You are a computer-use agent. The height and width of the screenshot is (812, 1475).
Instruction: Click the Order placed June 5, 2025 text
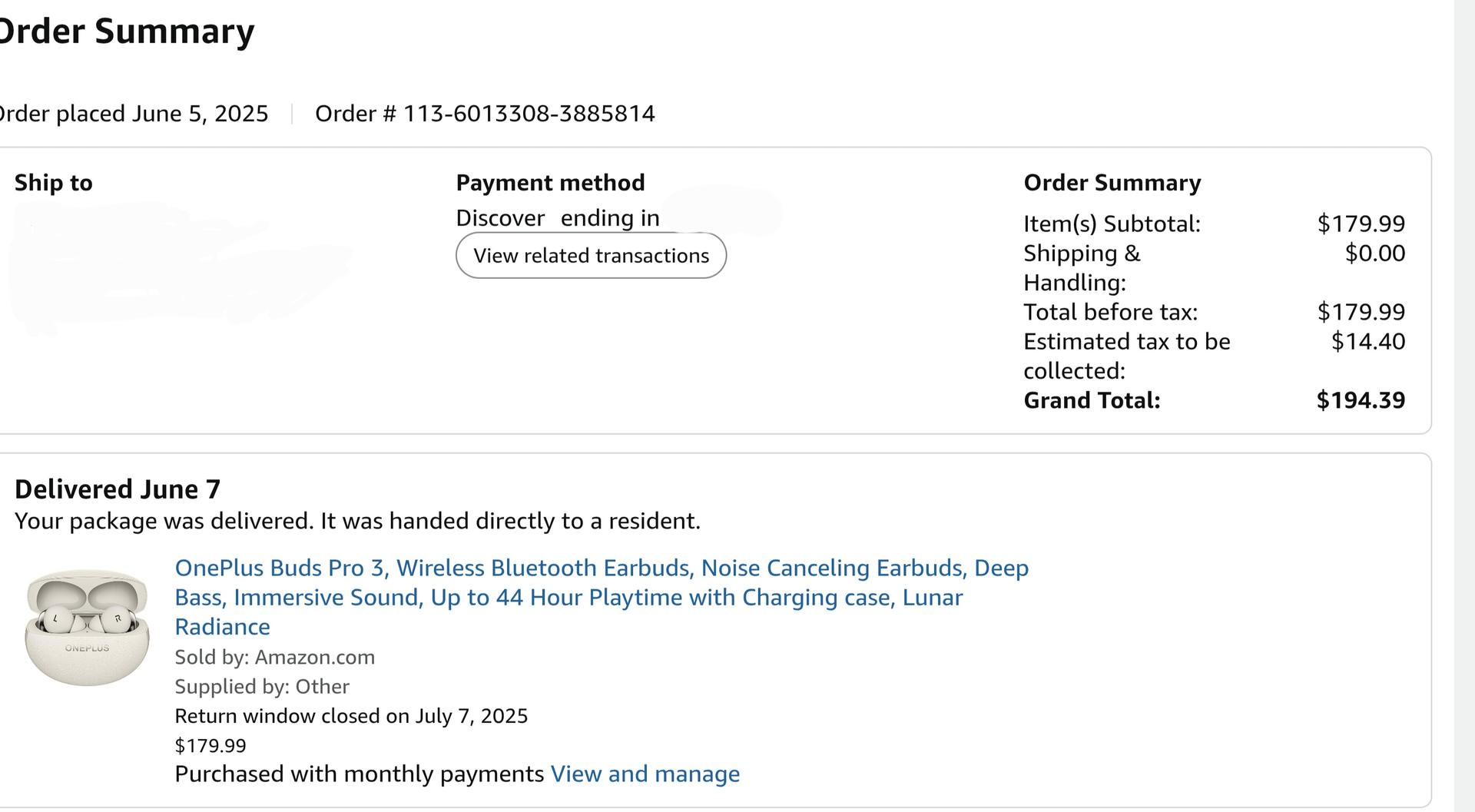click(134, 114)
